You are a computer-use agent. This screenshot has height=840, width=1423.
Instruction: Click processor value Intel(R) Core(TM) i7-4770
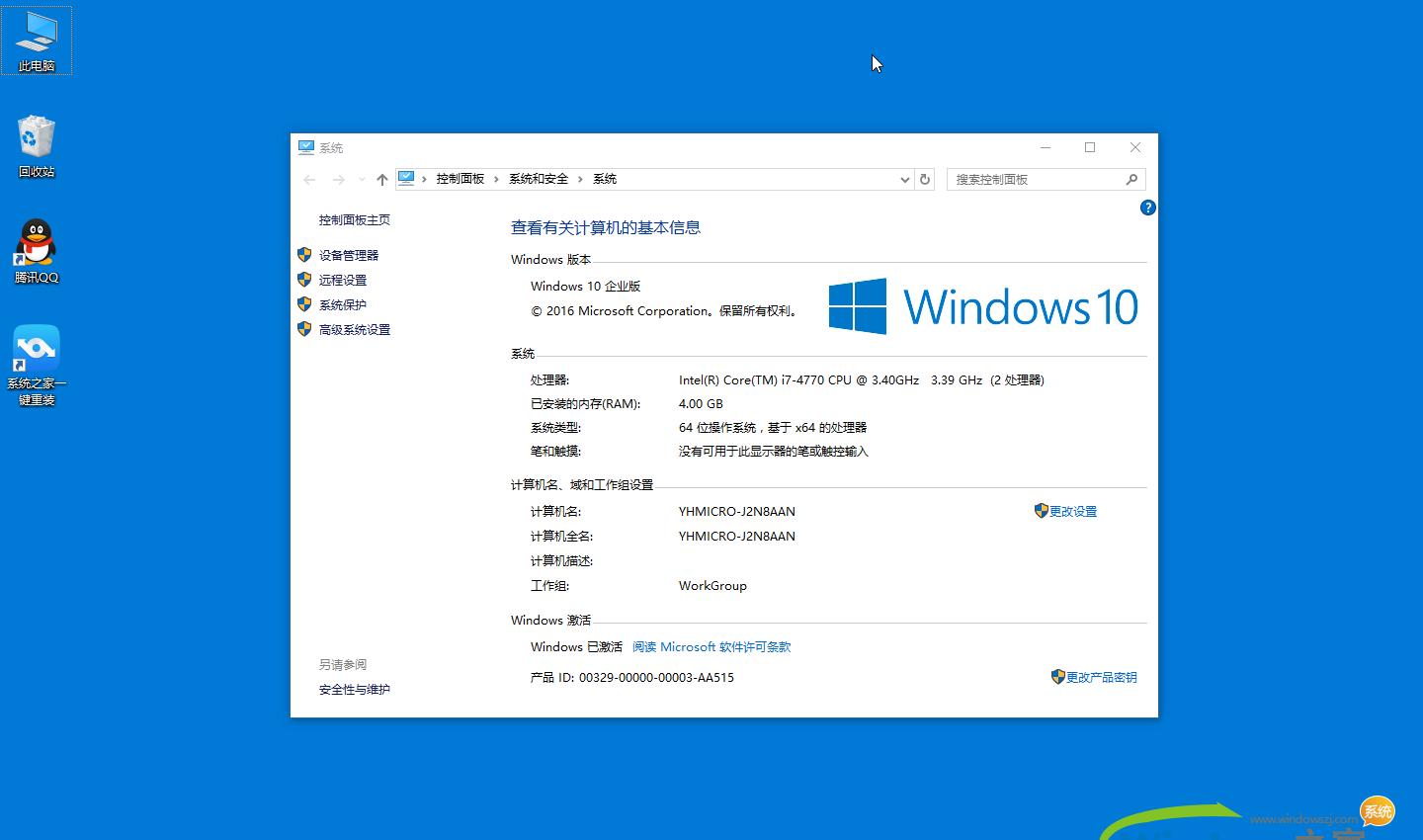pos(861,379)
